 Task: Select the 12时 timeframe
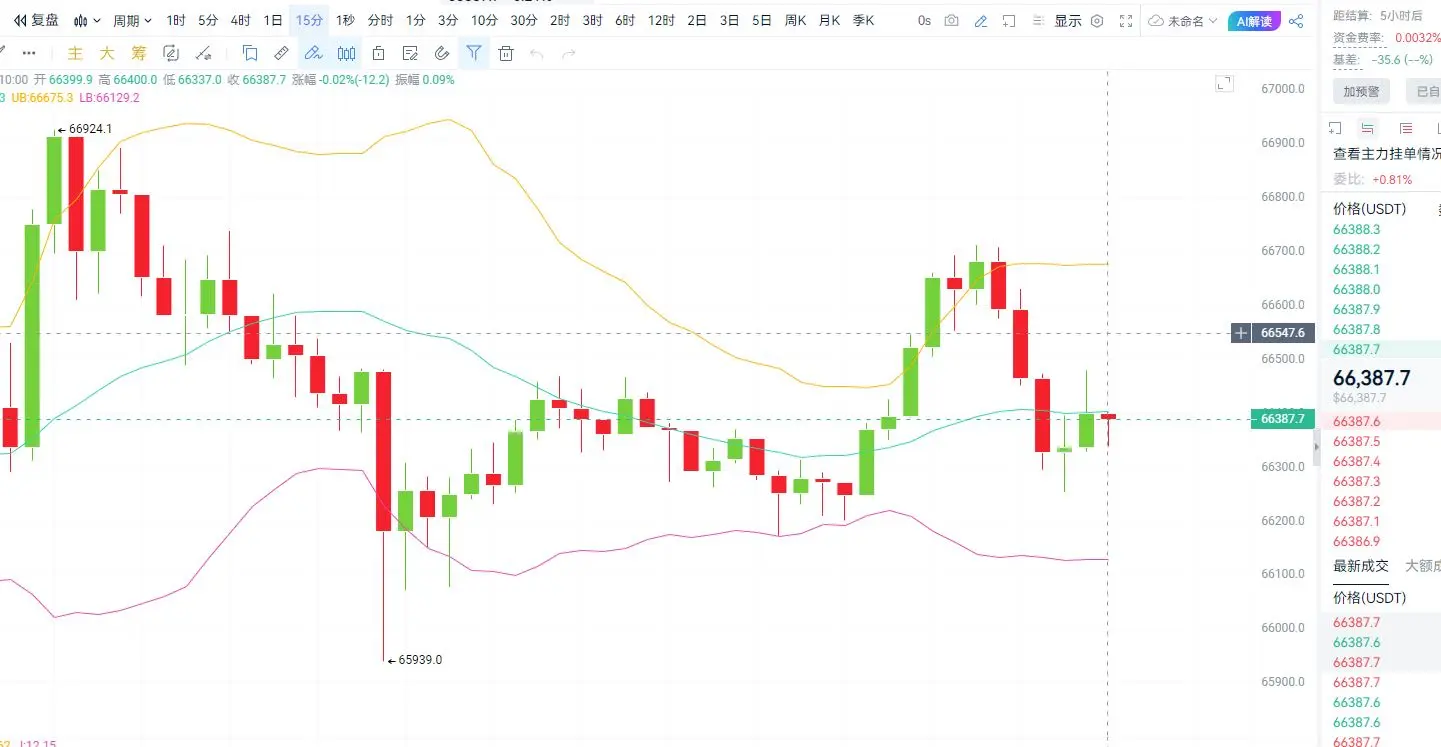(x=661, y=20)
